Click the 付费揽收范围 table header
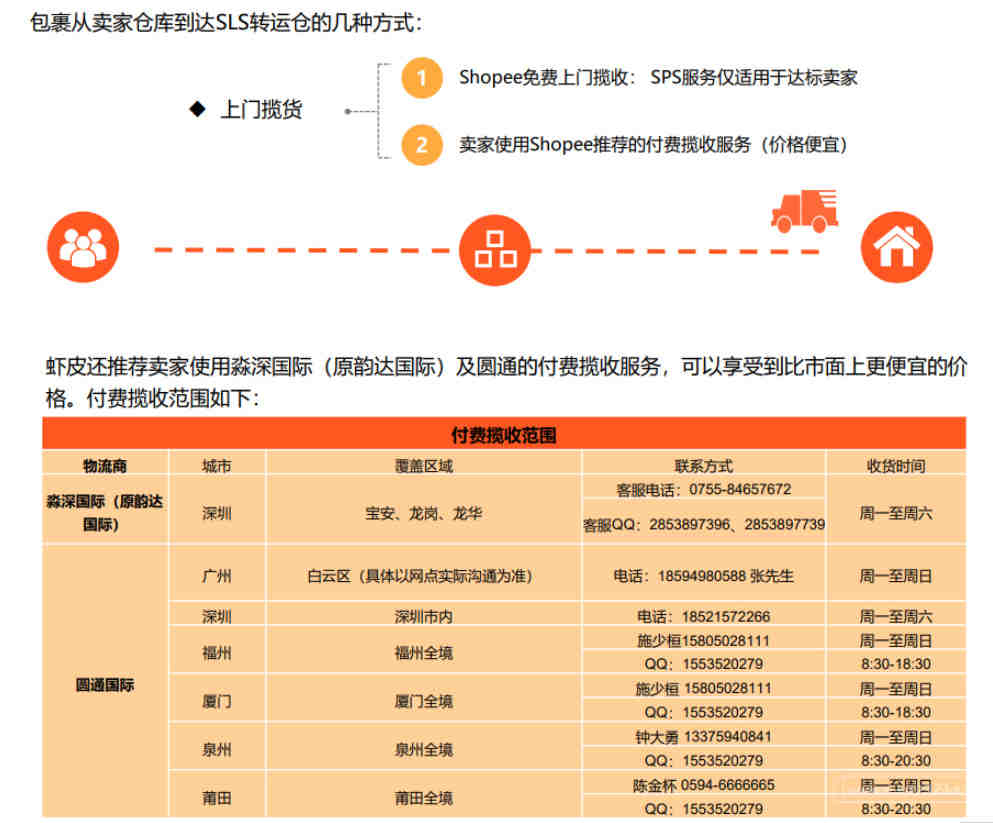 (x=504, y=435)
